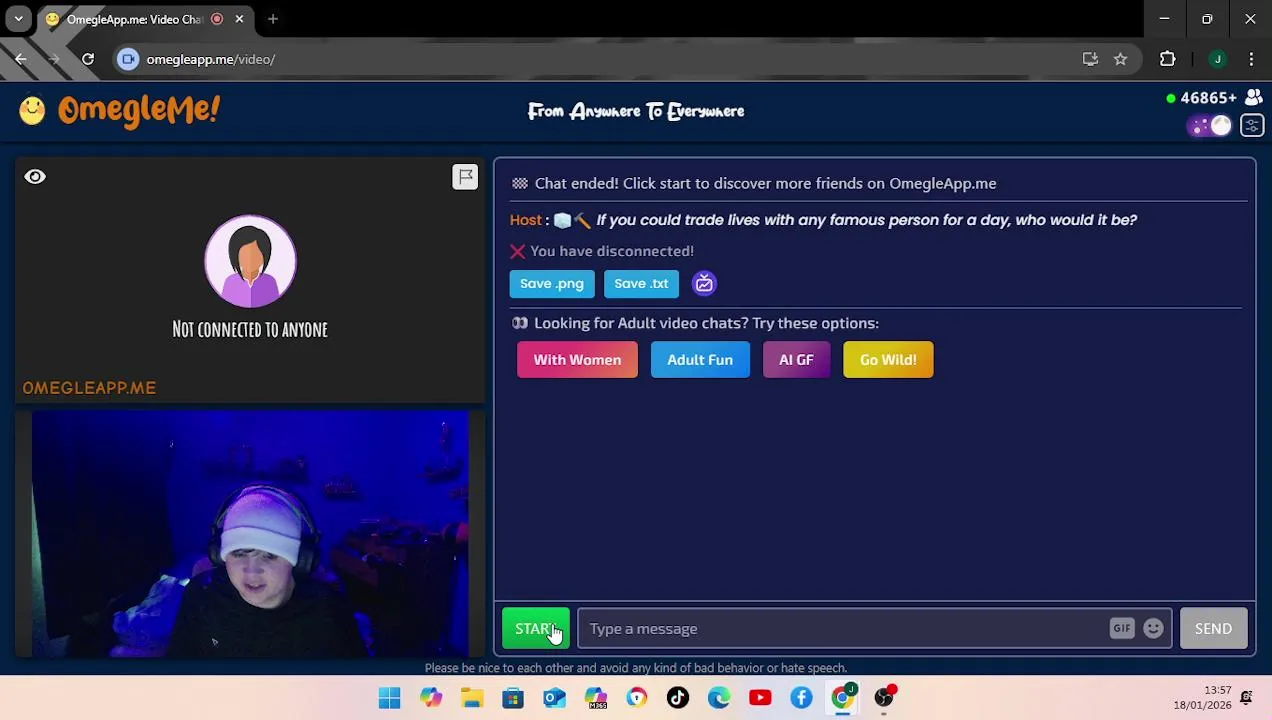Open the emoji picker in message box
The image size is (1272, 720).
point(1153,629)
